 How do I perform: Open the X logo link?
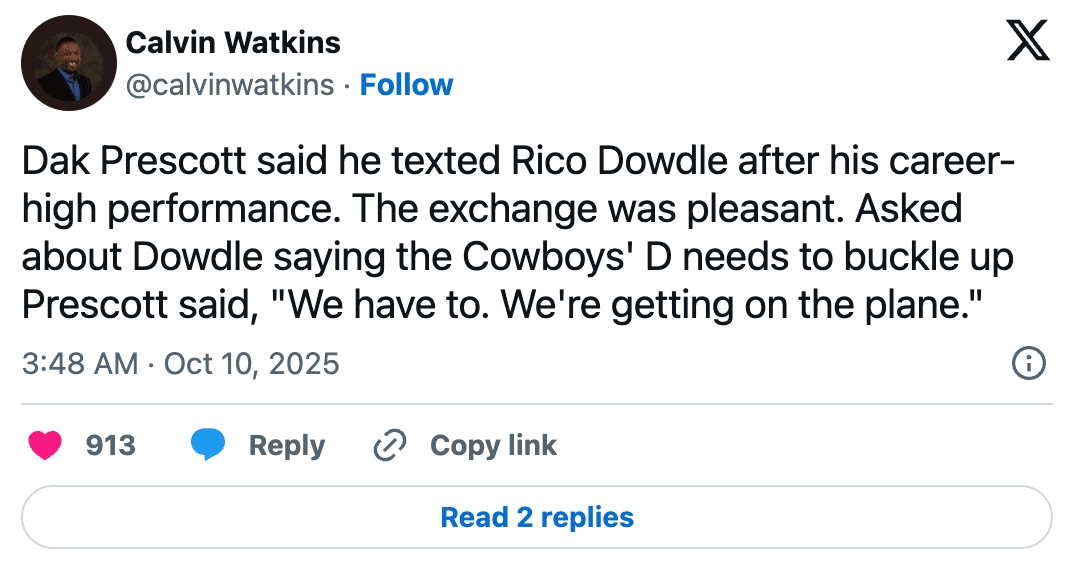tap(1027, 41)
